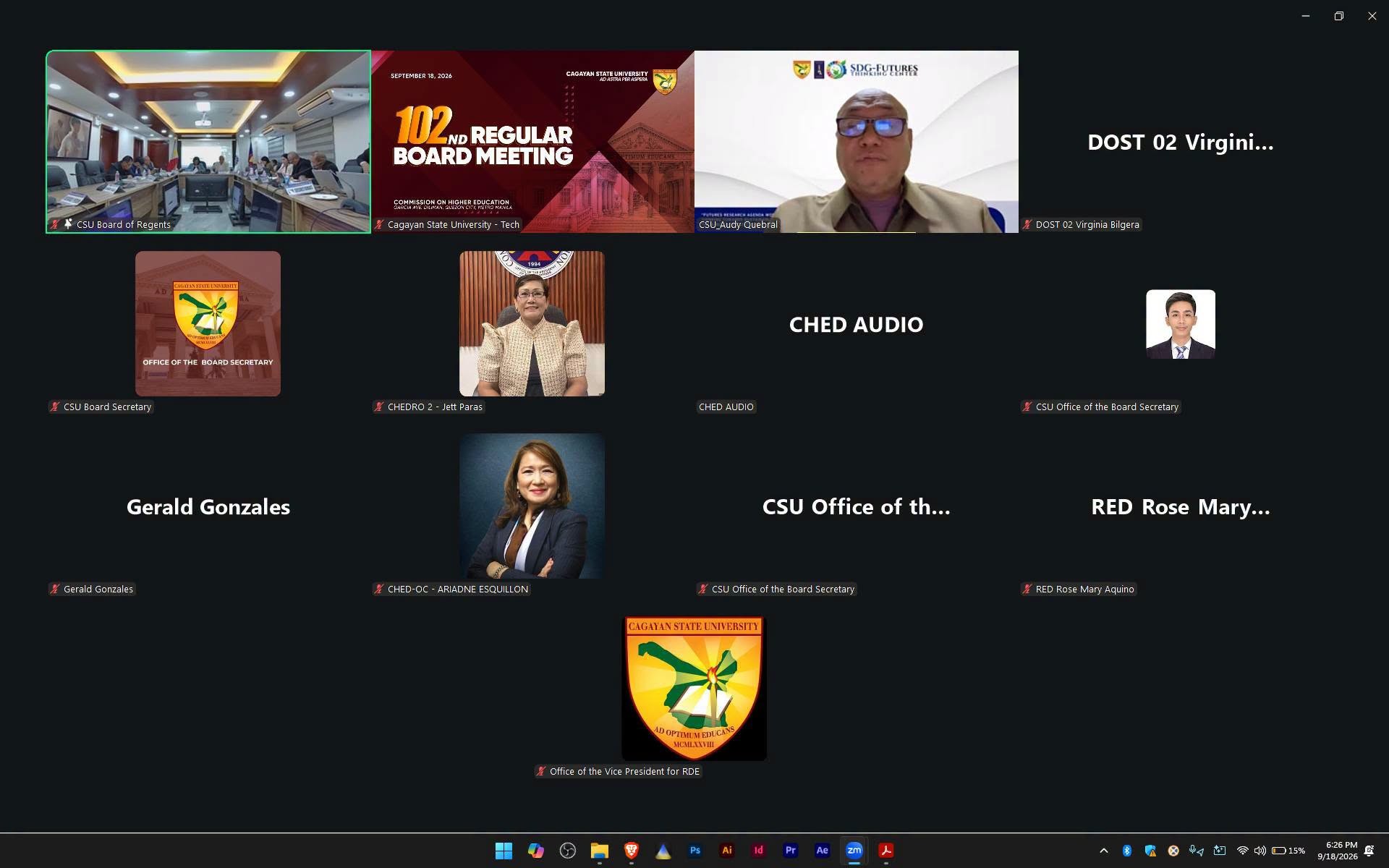Image resolution: width=1389 pixels, height=868 pixels.
Task: Open the Wi-Fi network quick settings
Action: tap(1242, 851)
